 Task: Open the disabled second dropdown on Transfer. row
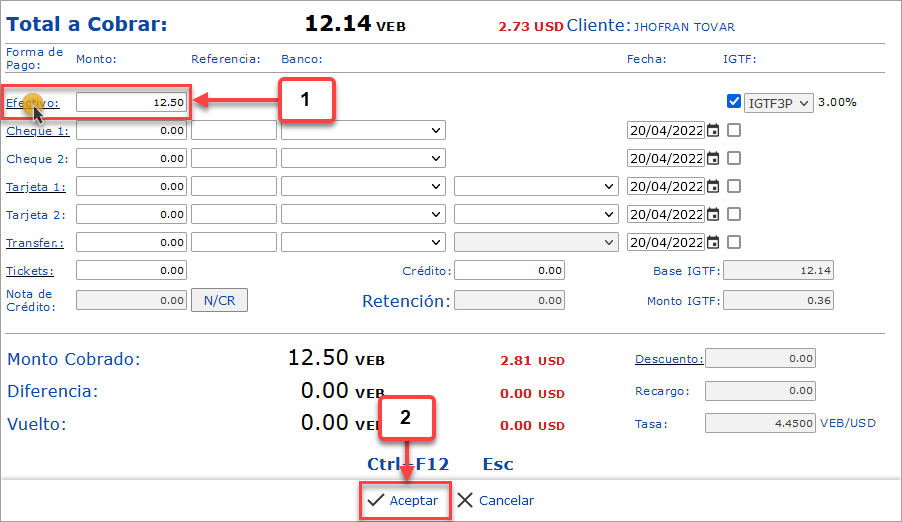[x=536, y=242]
